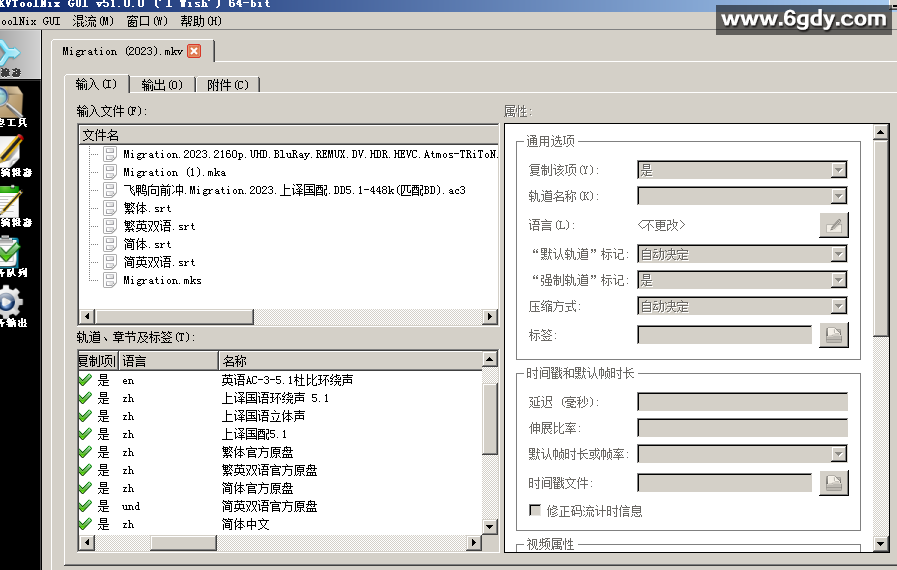The image size is (897, 570).
Task: Click the language edit pencil button
Action: [x=833, y=225]
